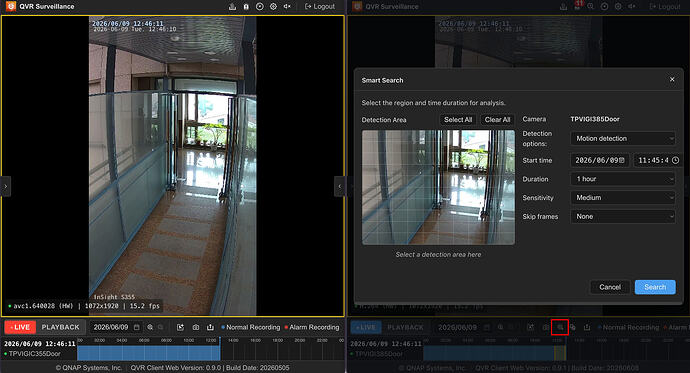Click the live camera video feed
690x373 pixels.
click(x=172, y=166)
